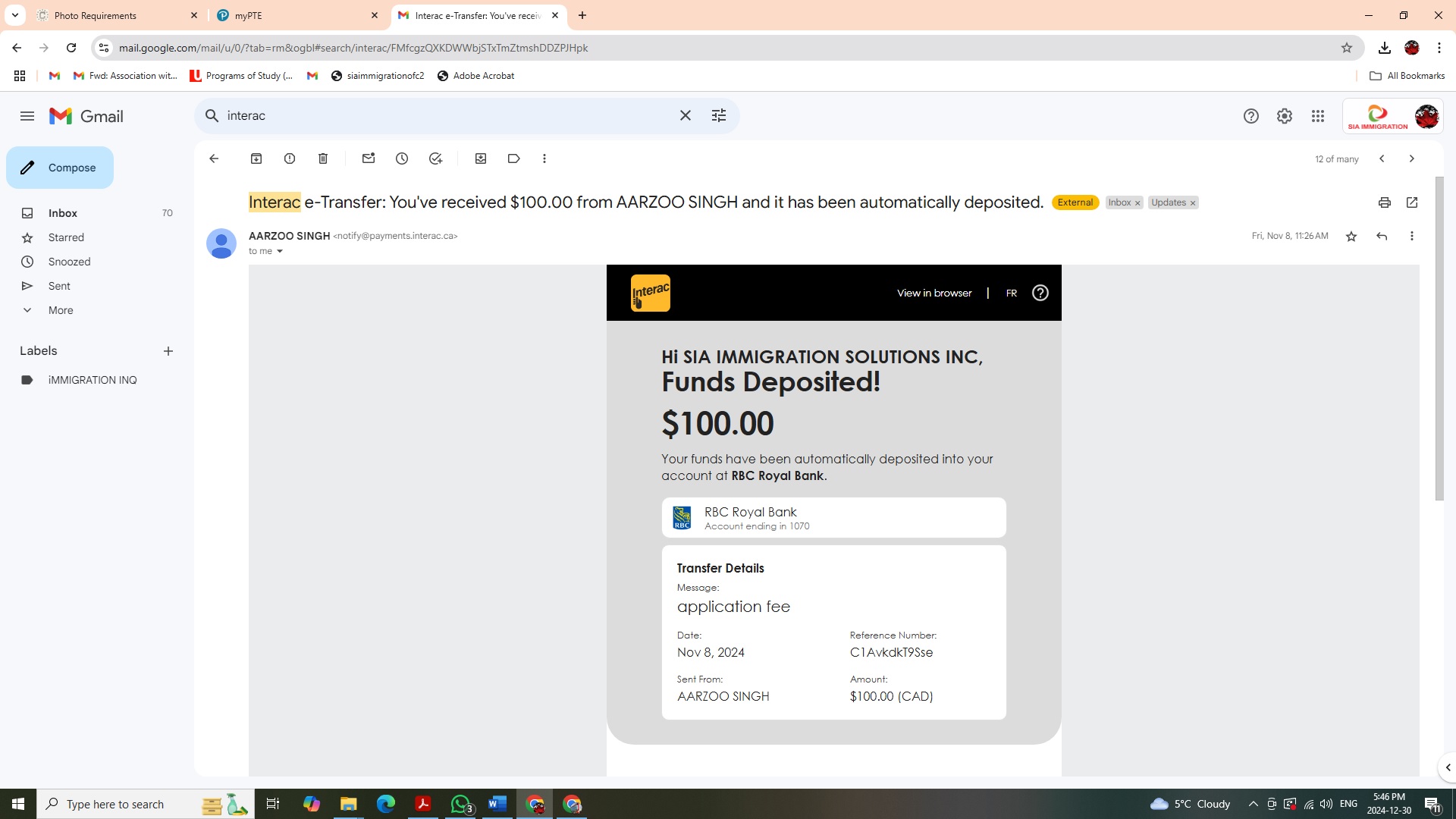Viewport: 1456px width, 819px height.
Task: Mark the email as unread
Action: 369,158
